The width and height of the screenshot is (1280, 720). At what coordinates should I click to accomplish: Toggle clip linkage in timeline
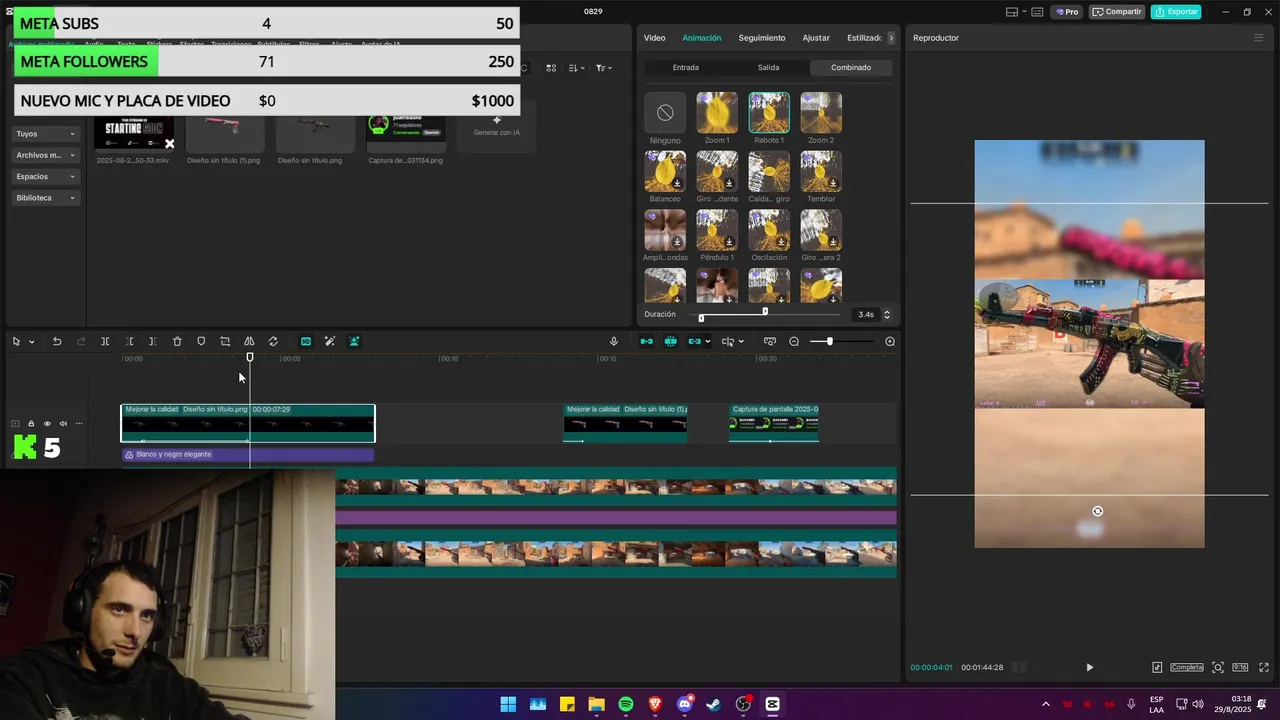pyautogui.click(x=694, y=342)
